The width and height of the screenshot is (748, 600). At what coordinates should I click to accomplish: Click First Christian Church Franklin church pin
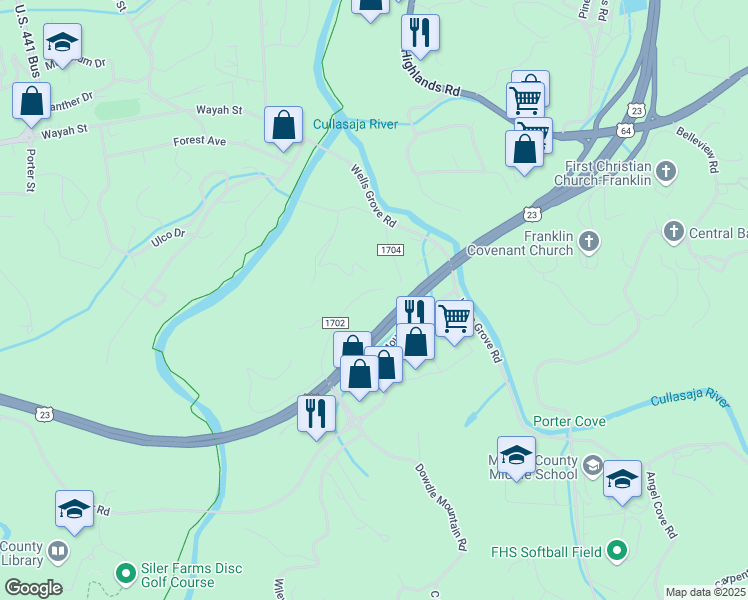666,173
